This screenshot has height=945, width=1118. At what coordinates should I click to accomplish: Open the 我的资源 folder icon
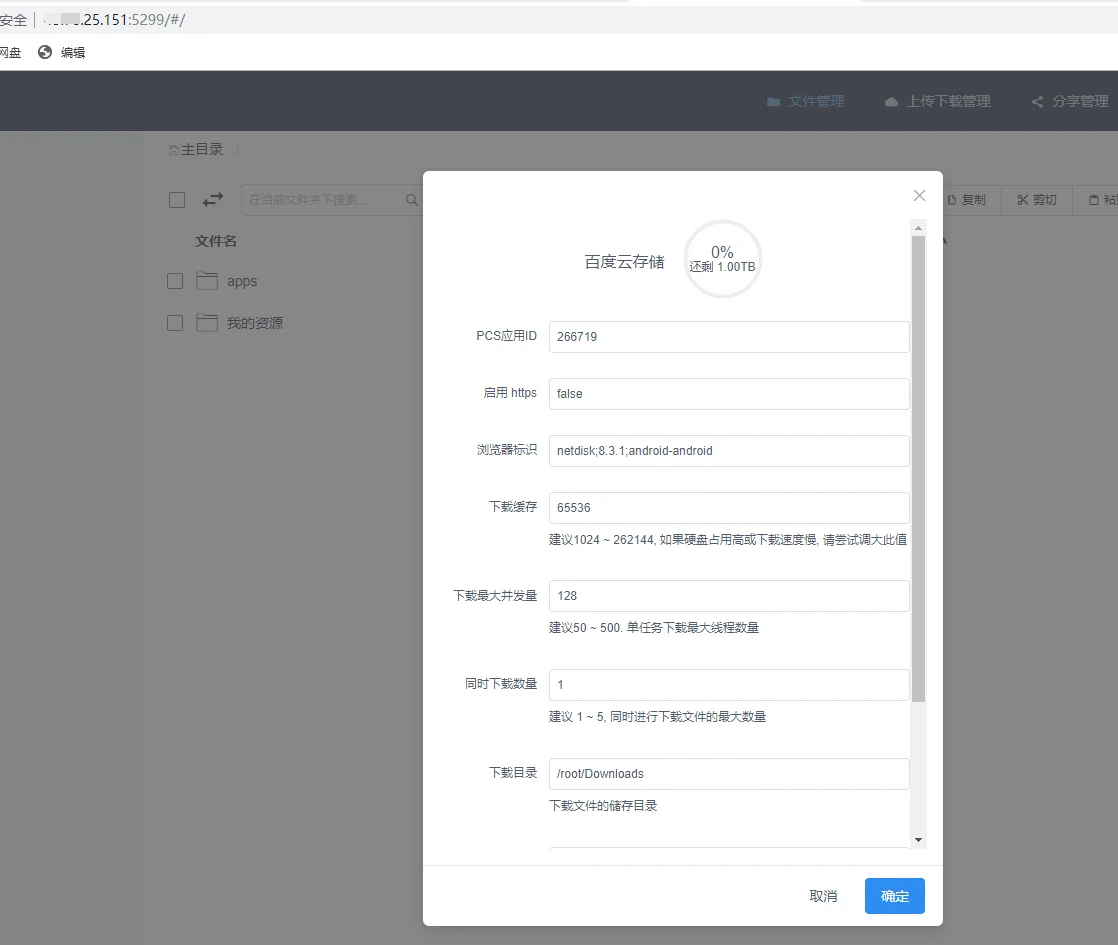click(207, 323)
